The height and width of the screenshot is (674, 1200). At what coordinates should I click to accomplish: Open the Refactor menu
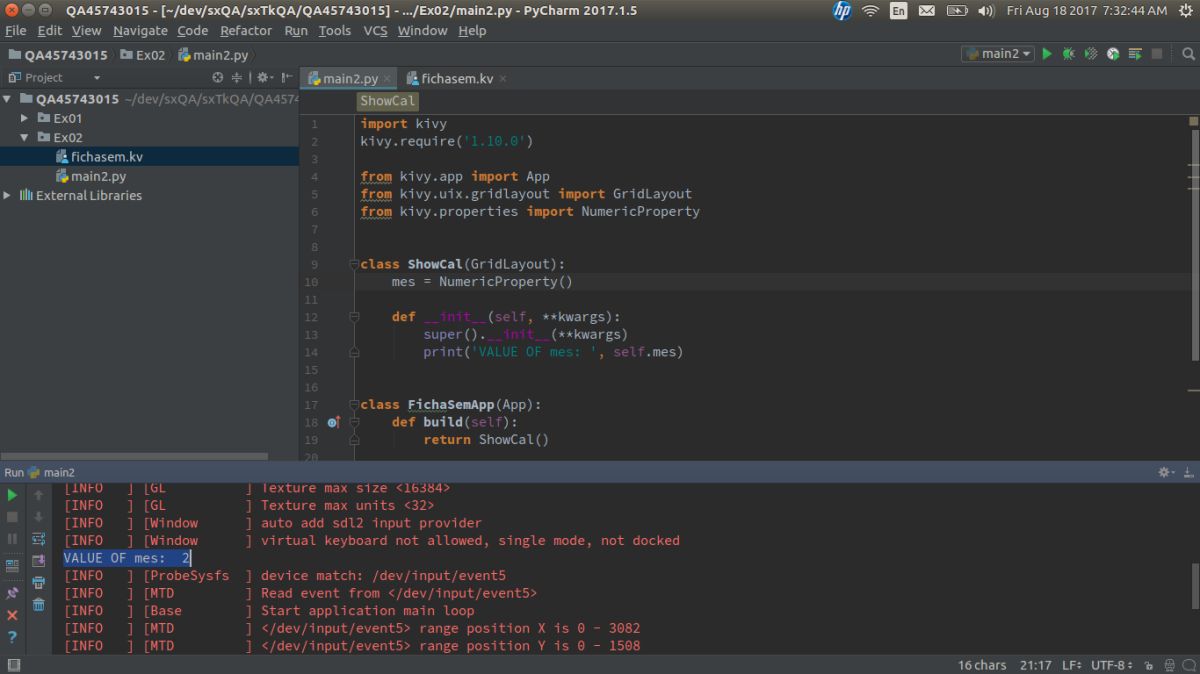point(246,30)
